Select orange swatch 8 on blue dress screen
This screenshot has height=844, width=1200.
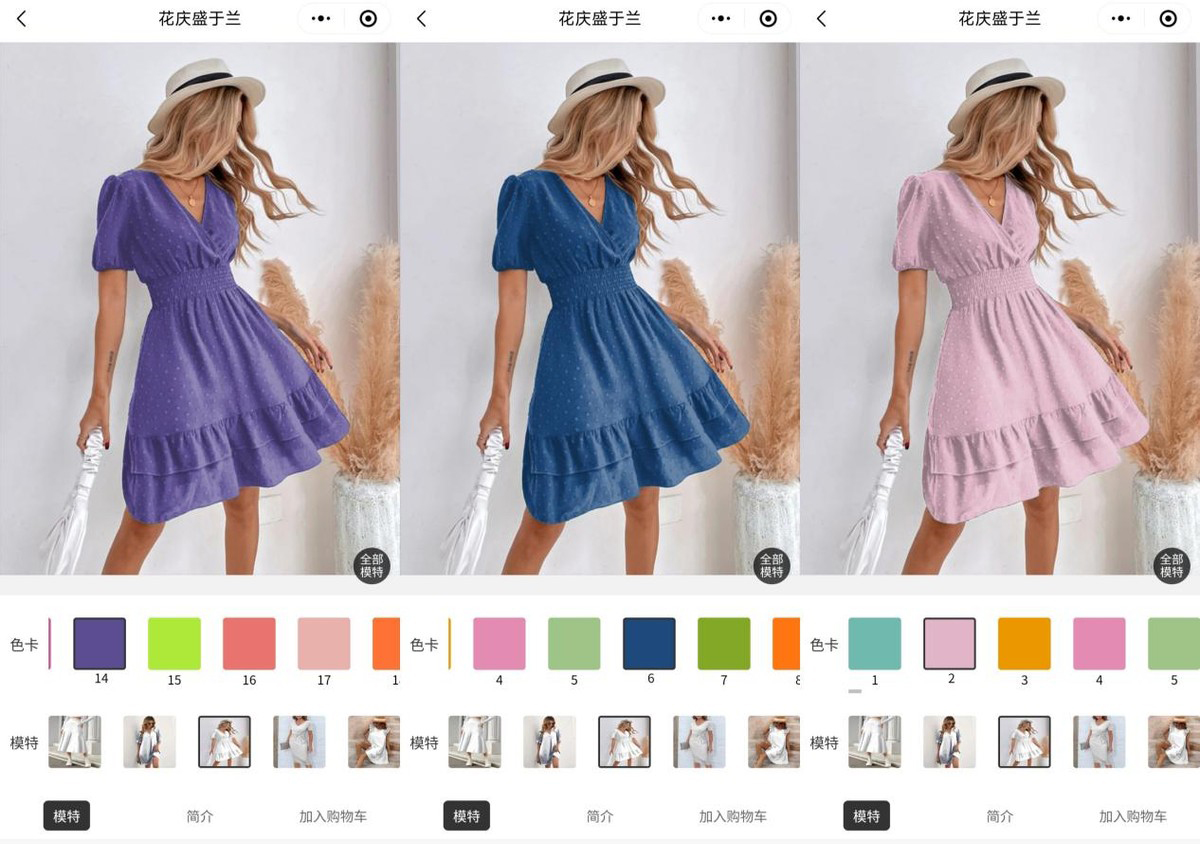786,643
